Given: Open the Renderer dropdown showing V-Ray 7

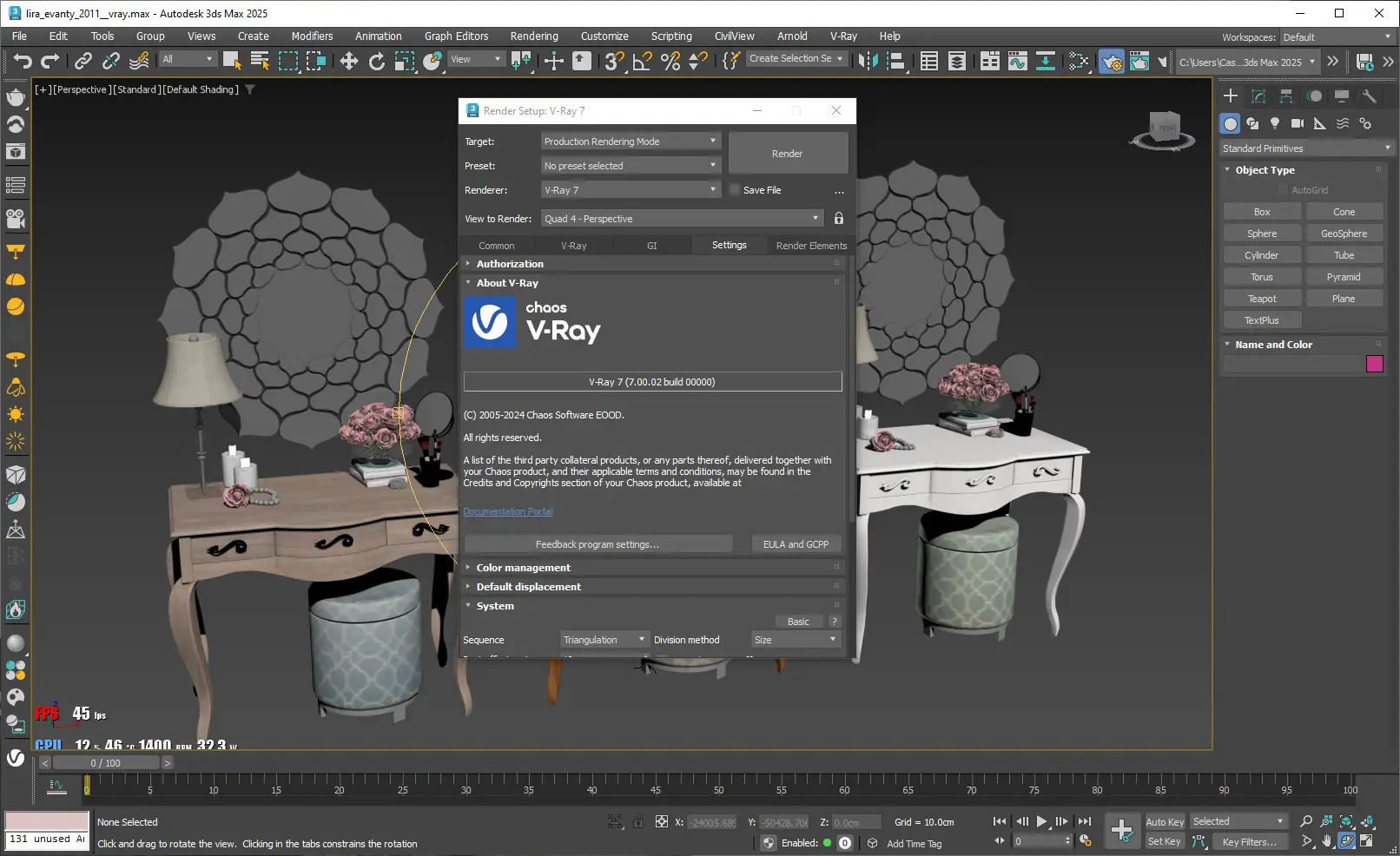Looking at the screenshot, I should 630,190.
